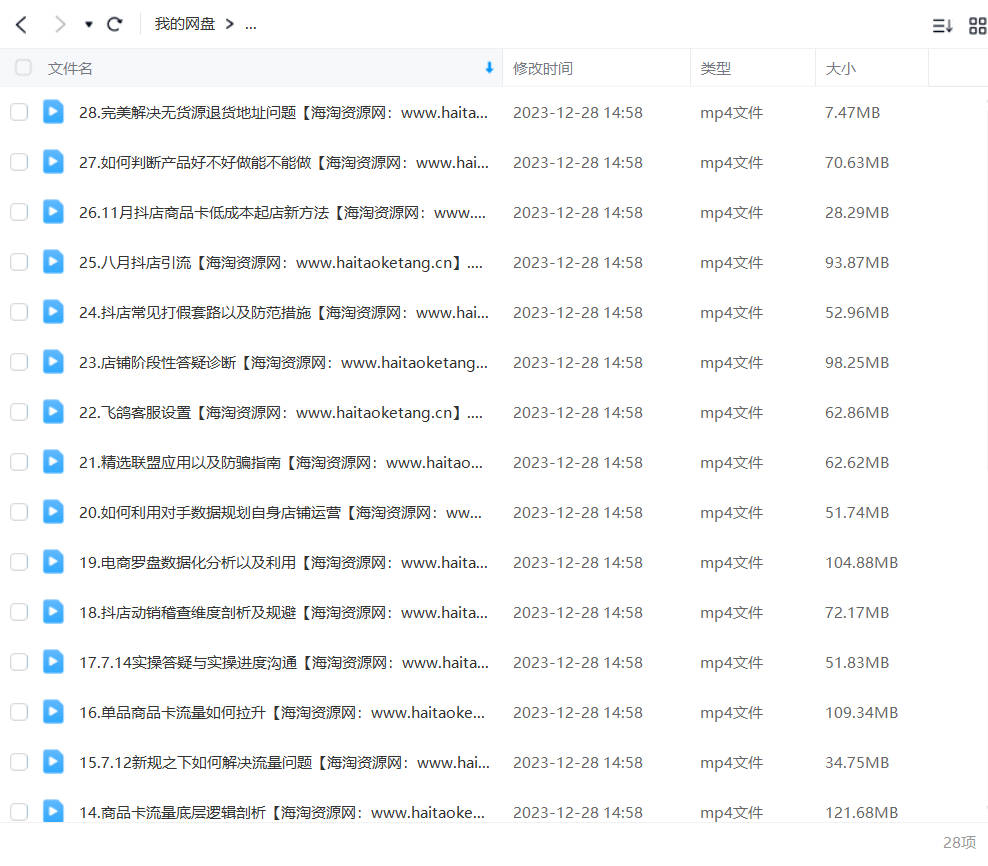Image resolution: width=988 pixels, height=866 pixels.
Task: Click the 7.47MB size cell
Action: click(852, 113)
